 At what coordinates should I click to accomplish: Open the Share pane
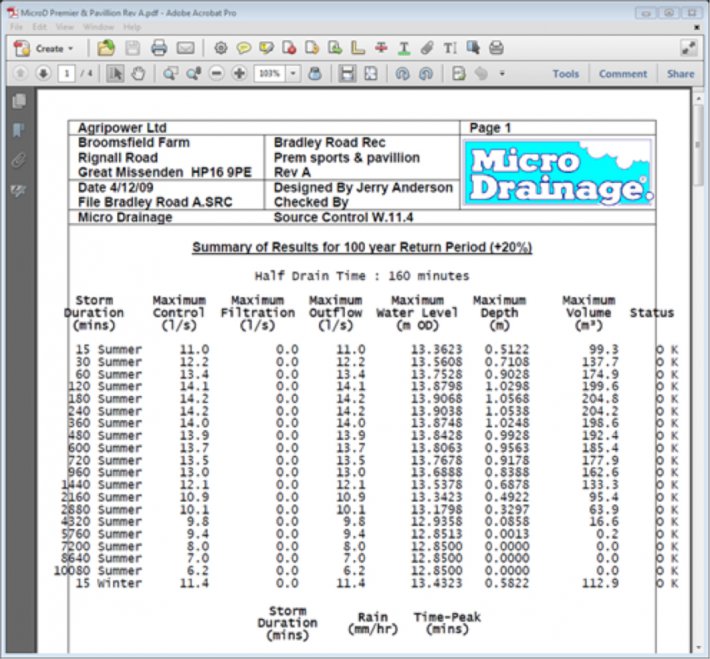(x=680, y=73)
